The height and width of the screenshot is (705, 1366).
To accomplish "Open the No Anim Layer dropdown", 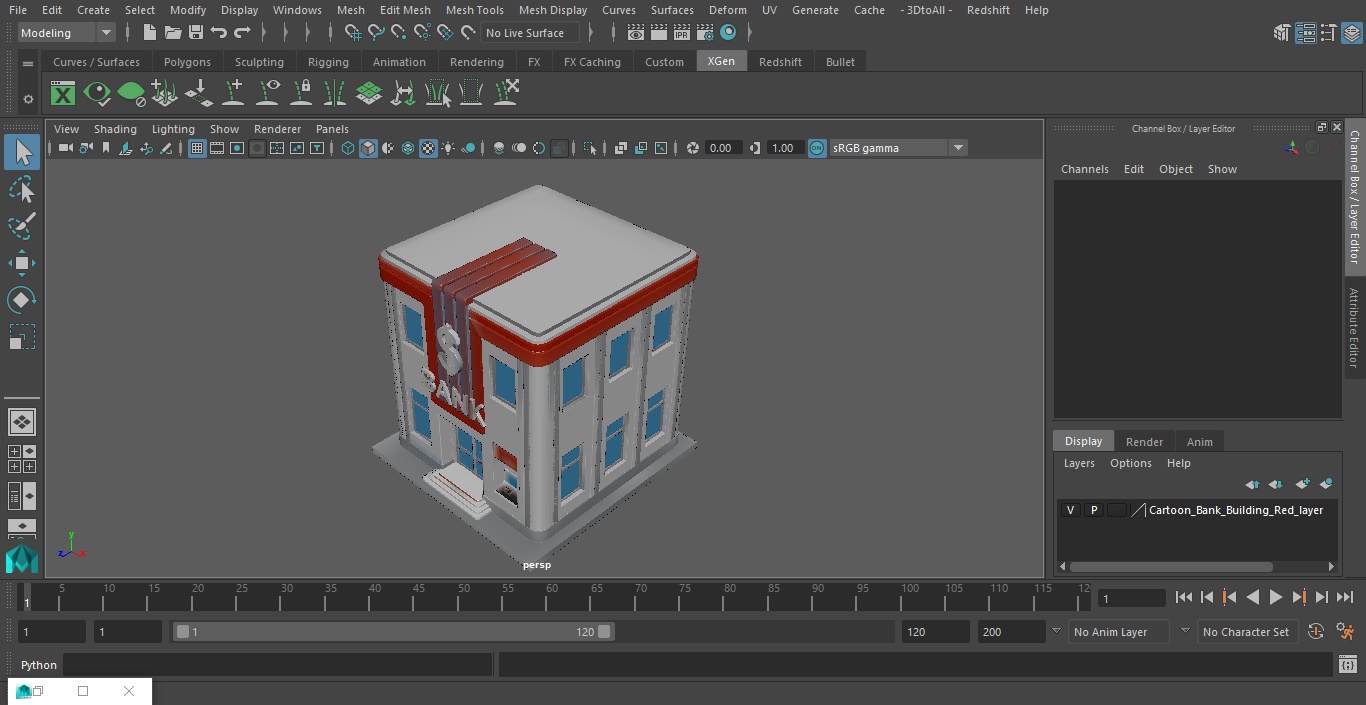I will coord(1118,632).
